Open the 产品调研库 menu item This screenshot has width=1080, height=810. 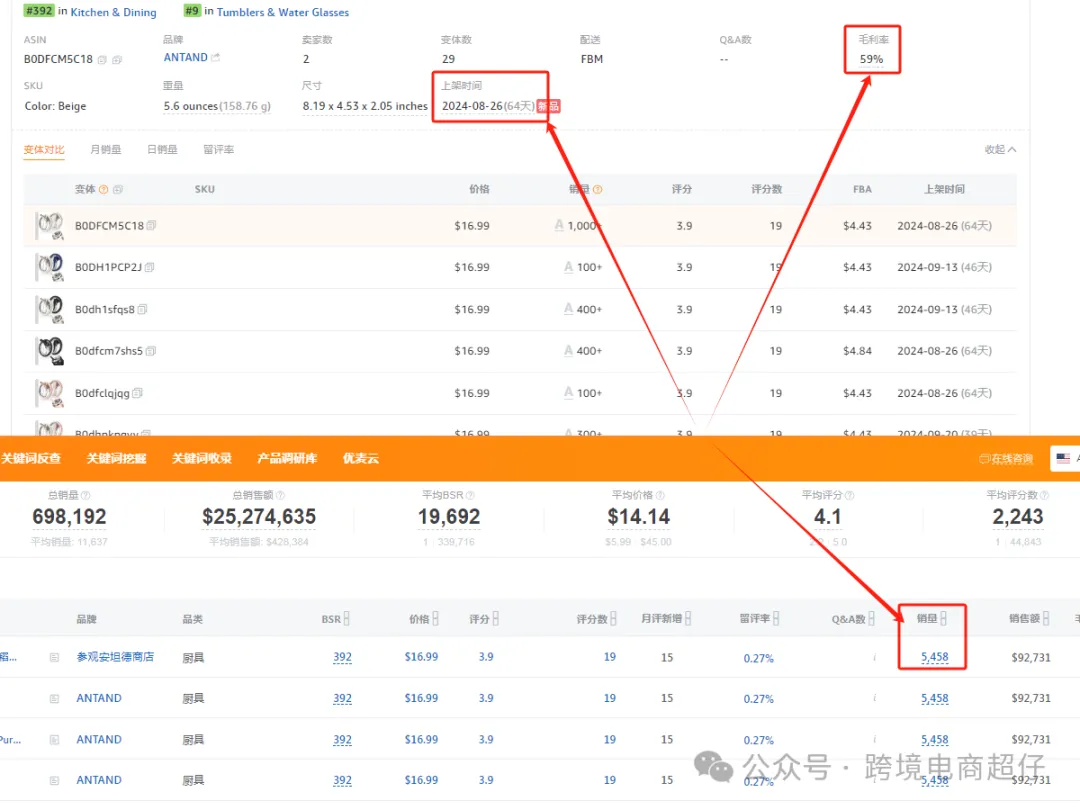[x=287, y=459]
